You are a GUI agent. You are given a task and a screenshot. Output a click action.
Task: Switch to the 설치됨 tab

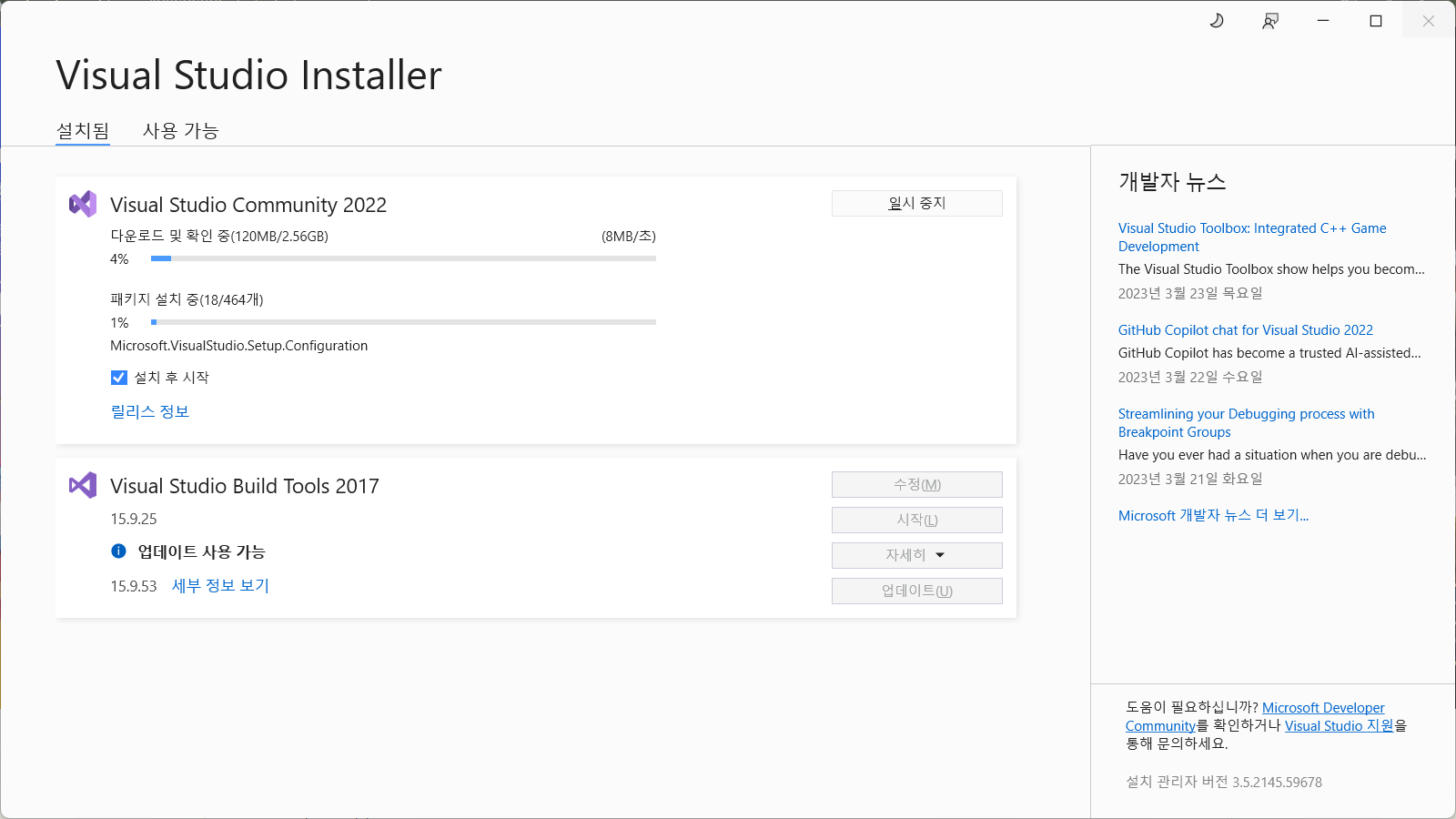point(83,131)
